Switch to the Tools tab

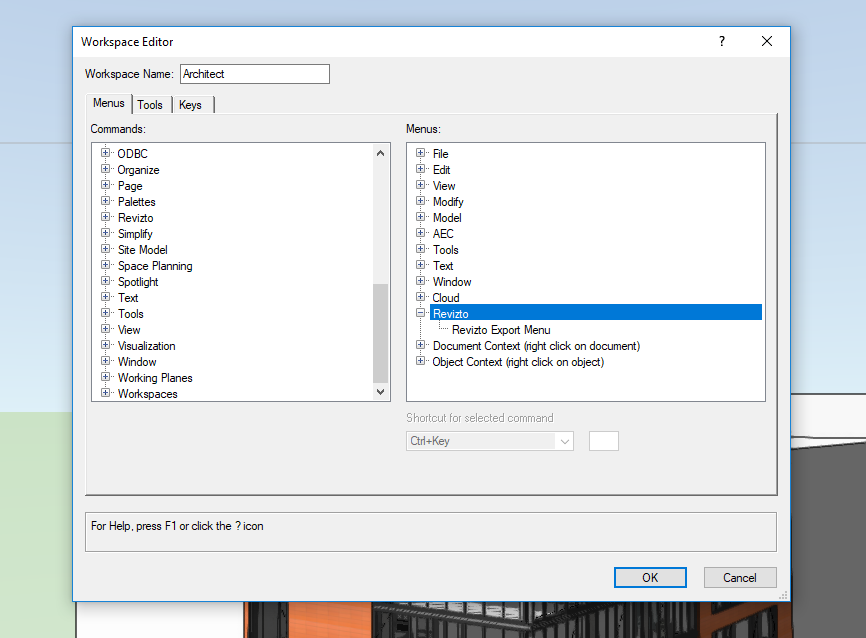pyautogui.click(x=150, y=105)
